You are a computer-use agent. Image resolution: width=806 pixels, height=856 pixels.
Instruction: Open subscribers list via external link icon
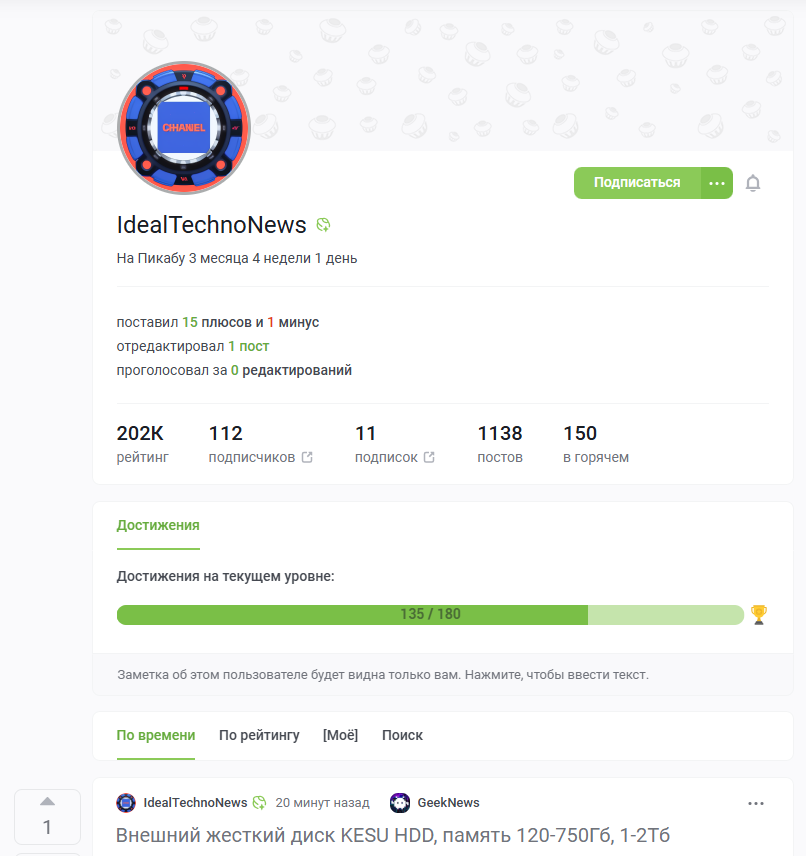(307, 457)
